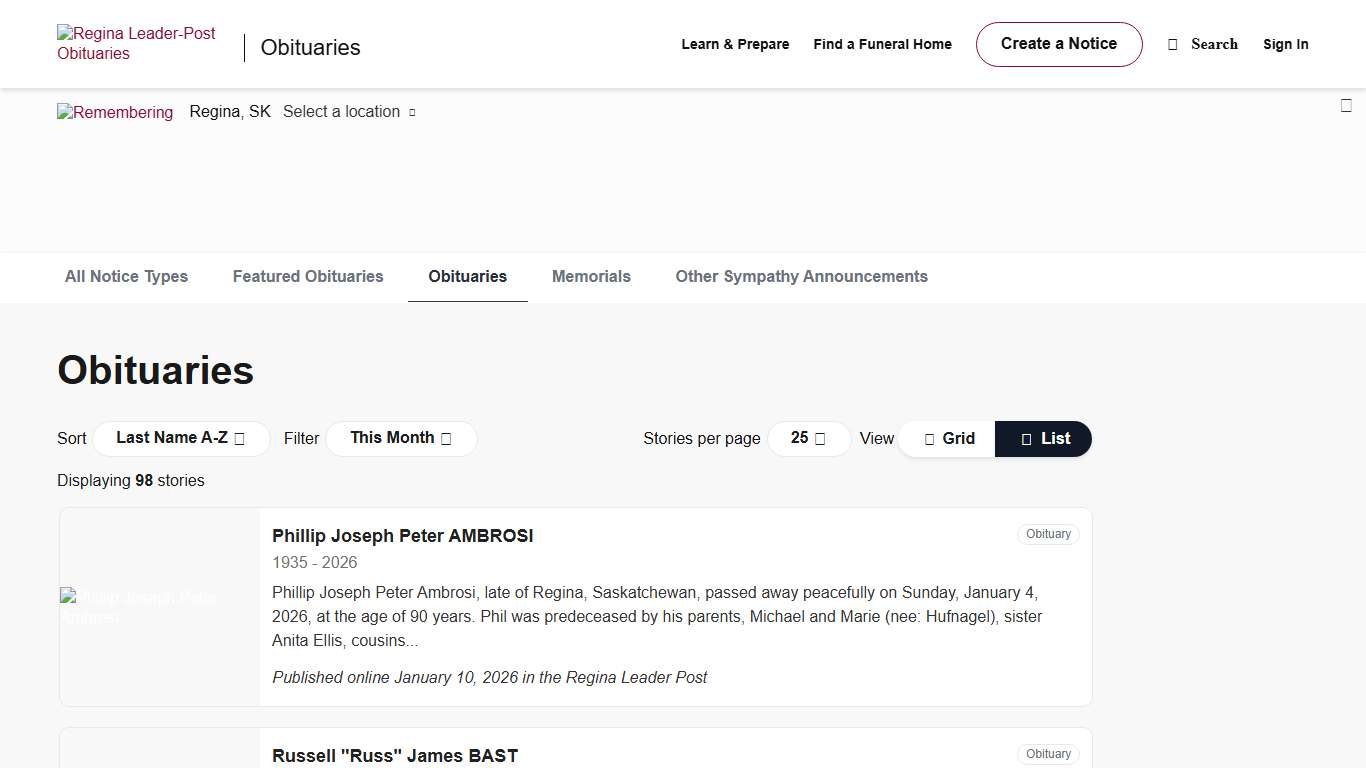Open the Sort Last Name A-Z dropdown

pyautogui.click(x=181, y=438)
